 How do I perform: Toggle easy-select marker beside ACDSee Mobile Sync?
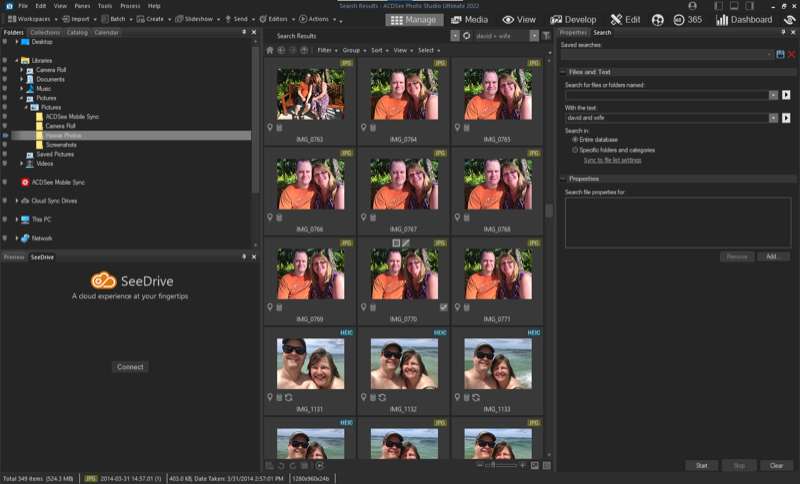pos(5,182)
